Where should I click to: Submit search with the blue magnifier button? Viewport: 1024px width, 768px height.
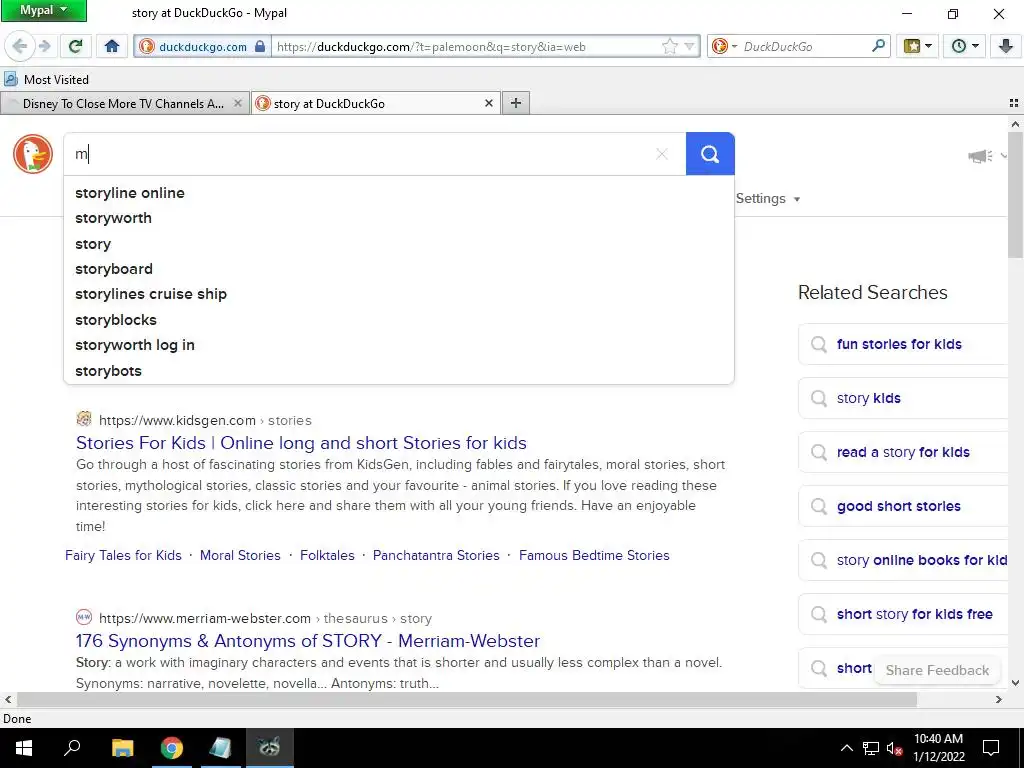click(710, 154)
